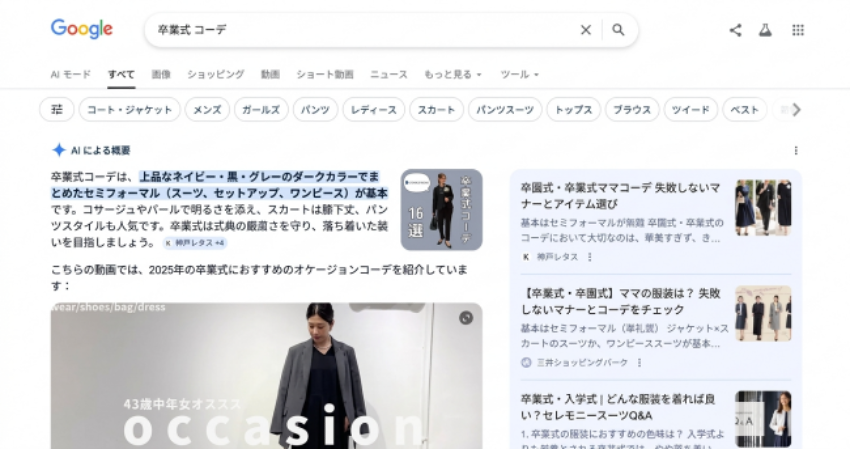Select the ブラウス filter chip
This screenshot has width=850, height=450.
point(632,110)
